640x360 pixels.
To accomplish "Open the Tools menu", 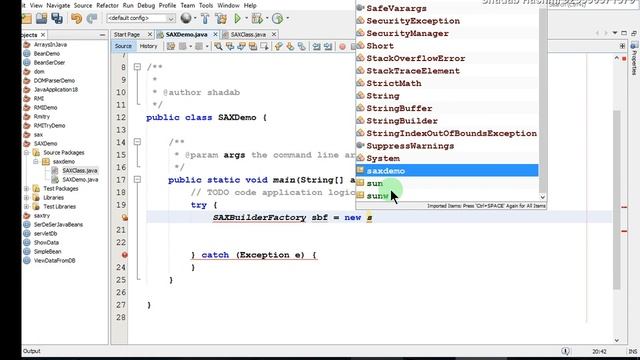I will (206, 6).
